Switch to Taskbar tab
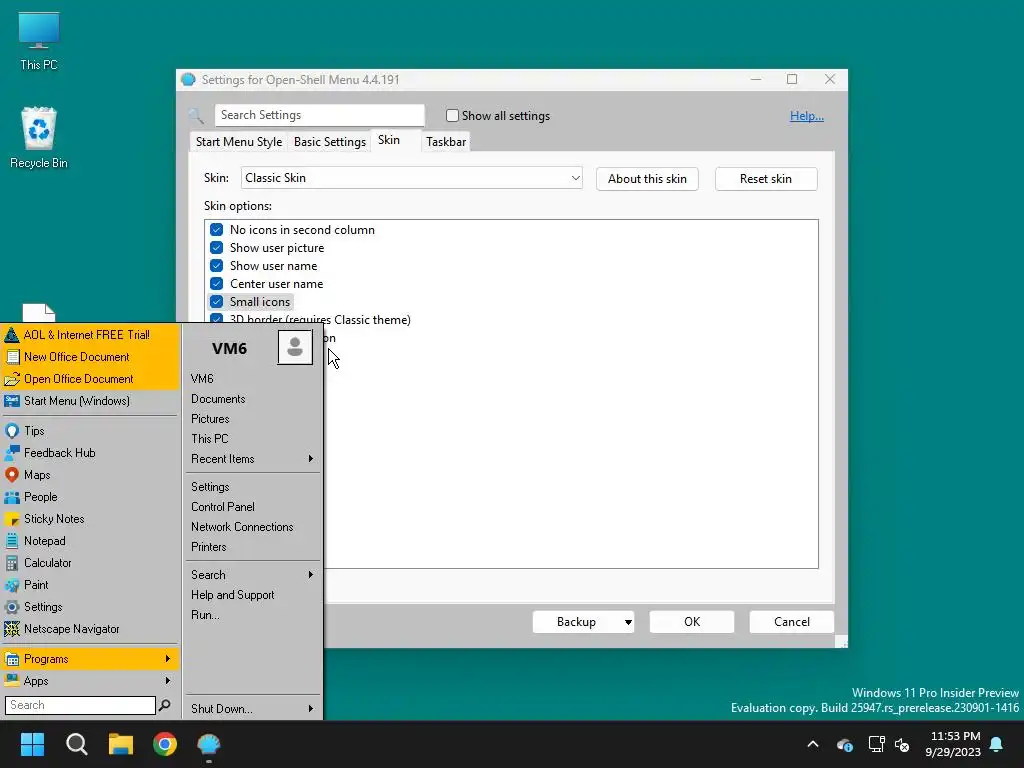This screenshot has width=1024, height=768. click(446, 142)
